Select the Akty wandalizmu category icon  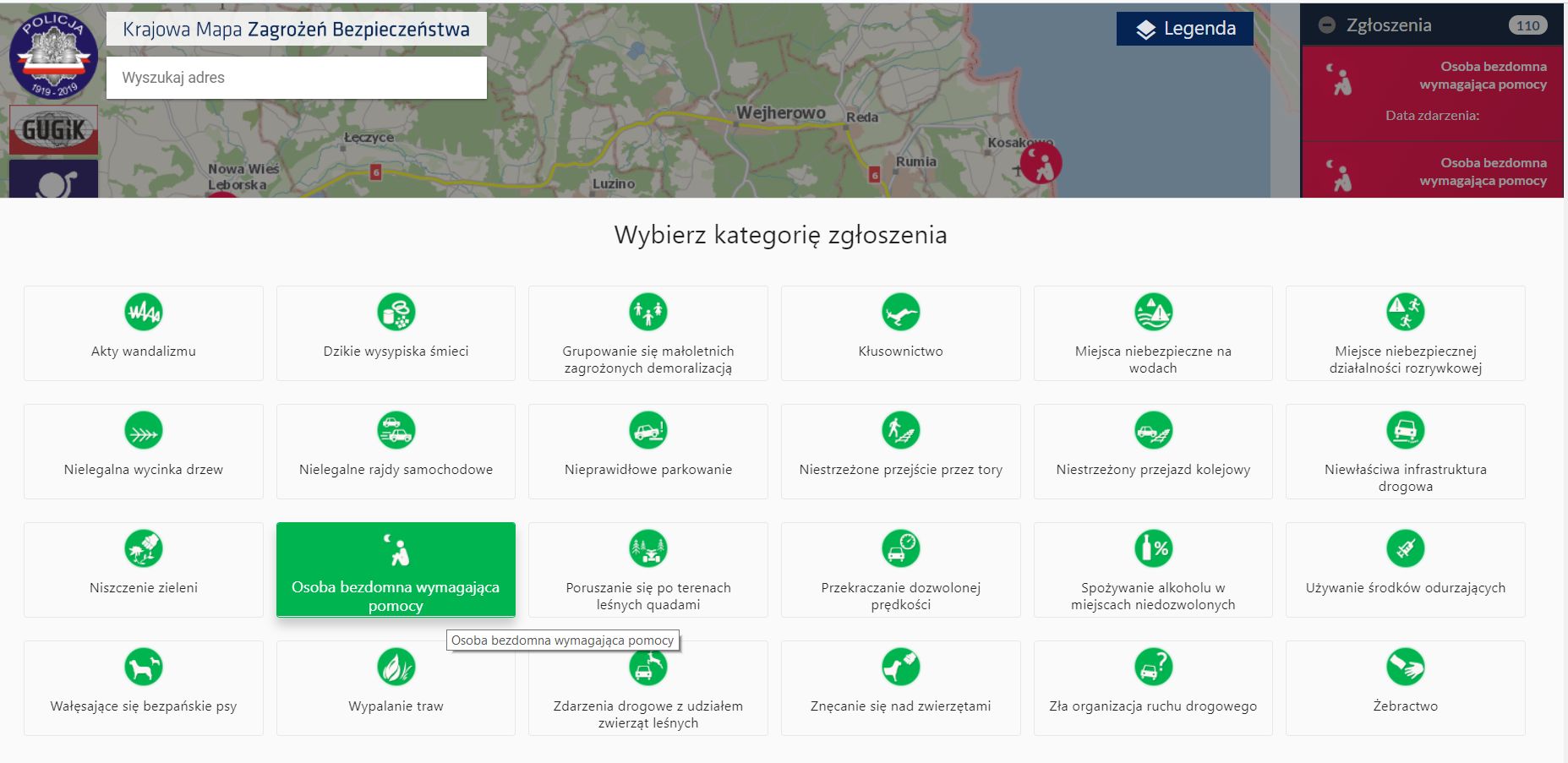[143, 313]
